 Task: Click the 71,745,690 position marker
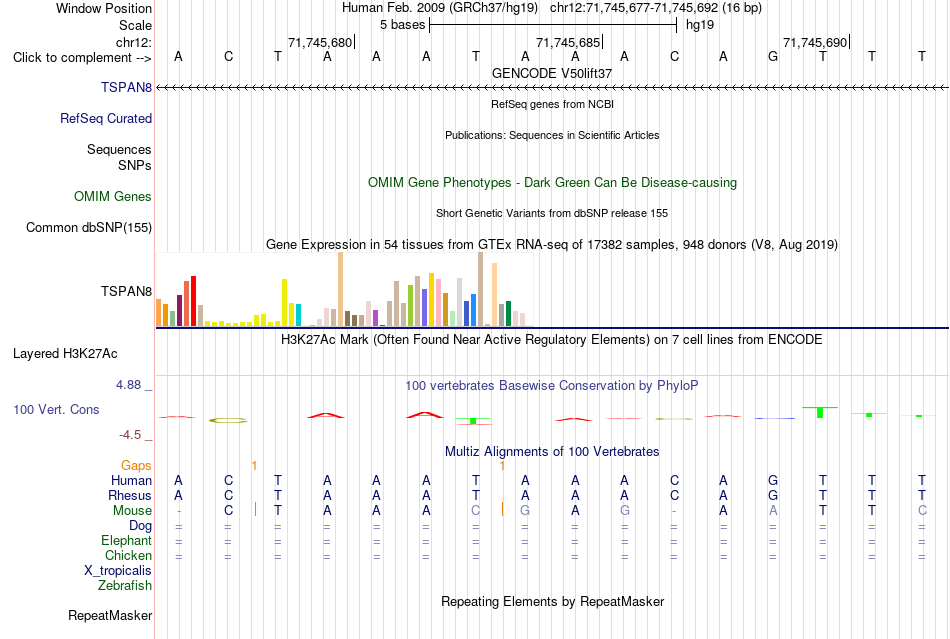(x=816, y=42)
